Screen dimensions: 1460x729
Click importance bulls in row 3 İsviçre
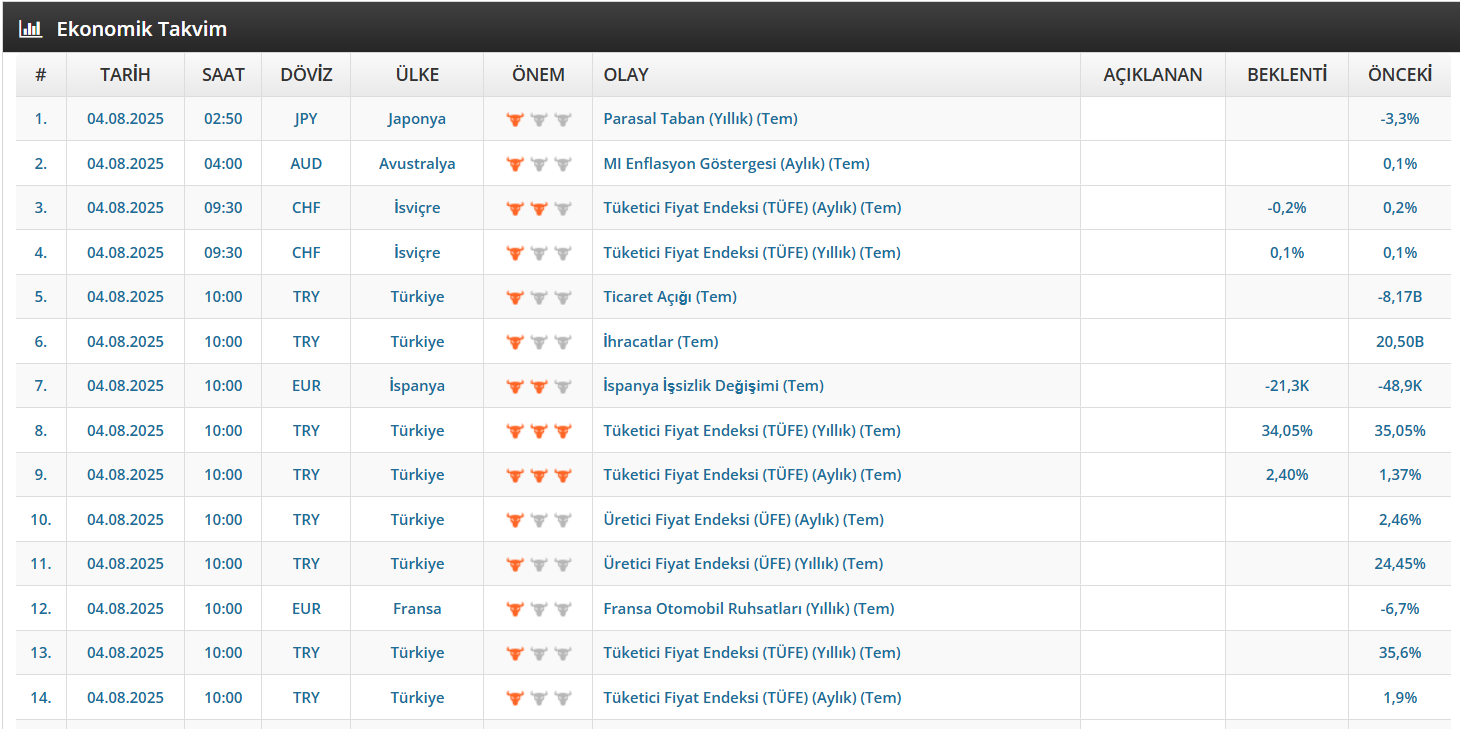538,208
